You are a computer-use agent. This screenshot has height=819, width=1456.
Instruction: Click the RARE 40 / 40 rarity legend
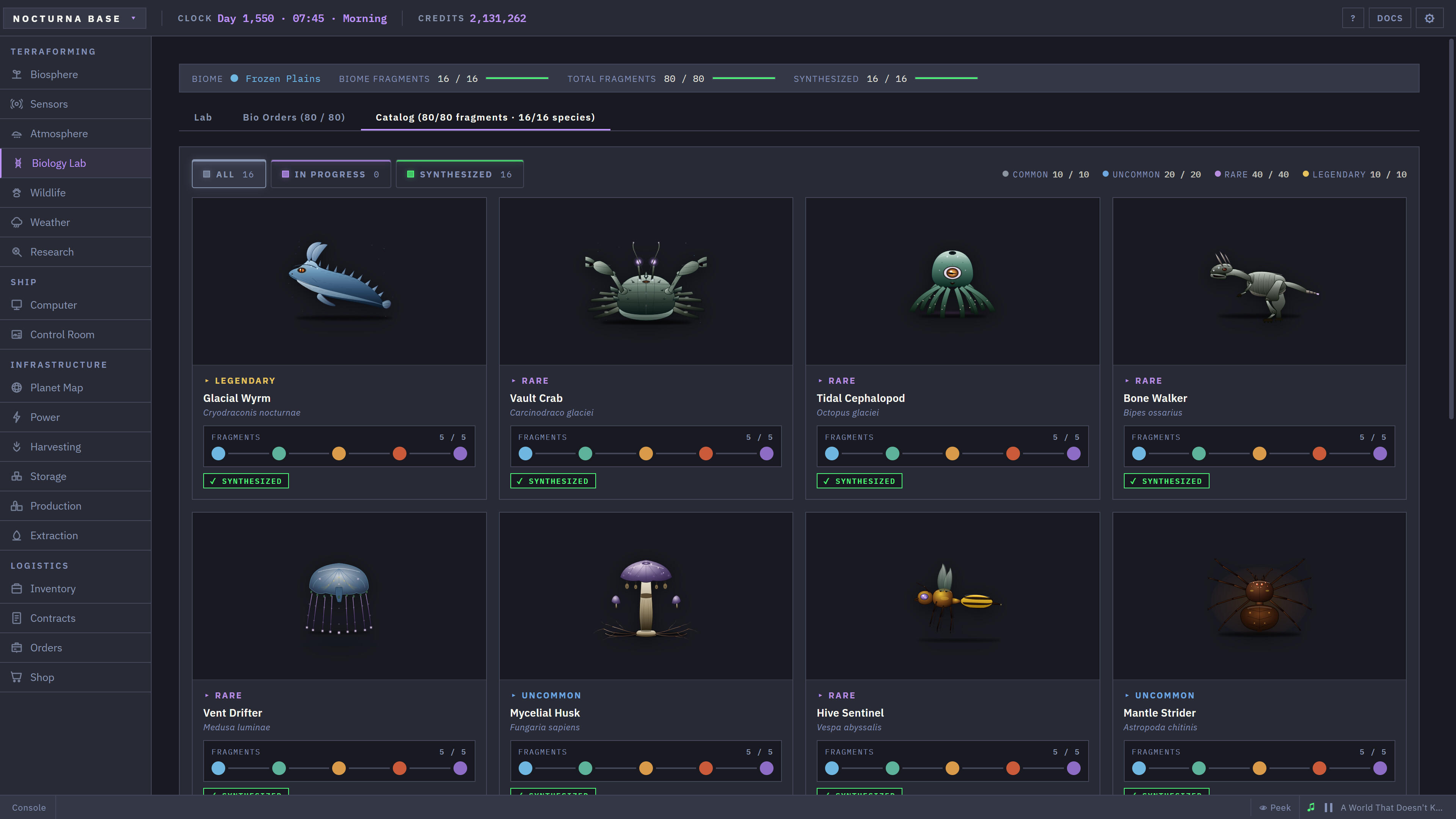[1251, 174]
